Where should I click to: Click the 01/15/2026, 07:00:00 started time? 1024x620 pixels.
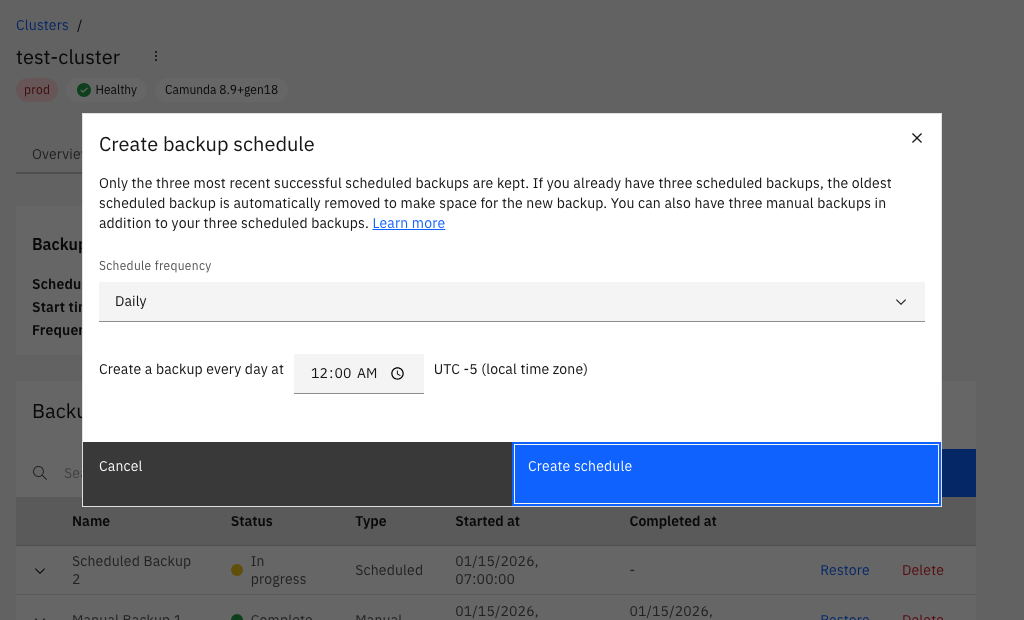pyautogui.click(x=496, y=570)
